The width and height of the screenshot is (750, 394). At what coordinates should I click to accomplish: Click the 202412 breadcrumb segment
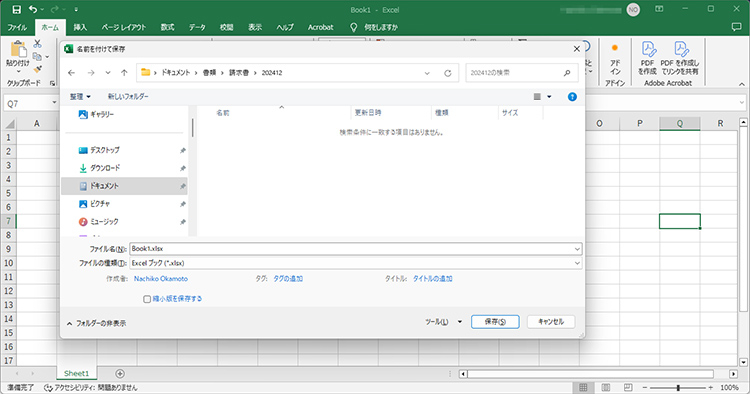[x=272, y=73]
